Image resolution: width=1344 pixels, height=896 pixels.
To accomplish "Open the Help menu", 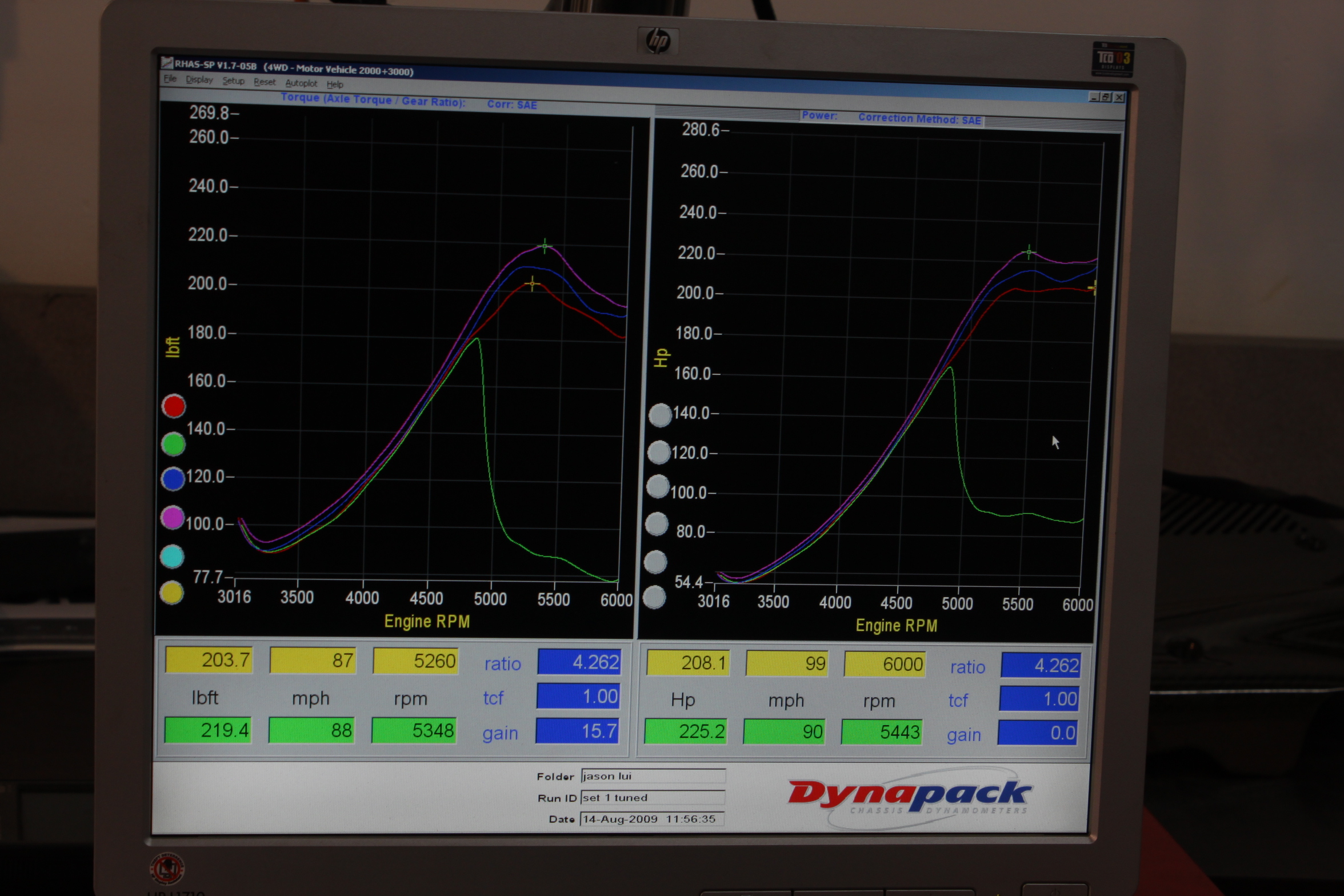I will [x=335, y=85].
